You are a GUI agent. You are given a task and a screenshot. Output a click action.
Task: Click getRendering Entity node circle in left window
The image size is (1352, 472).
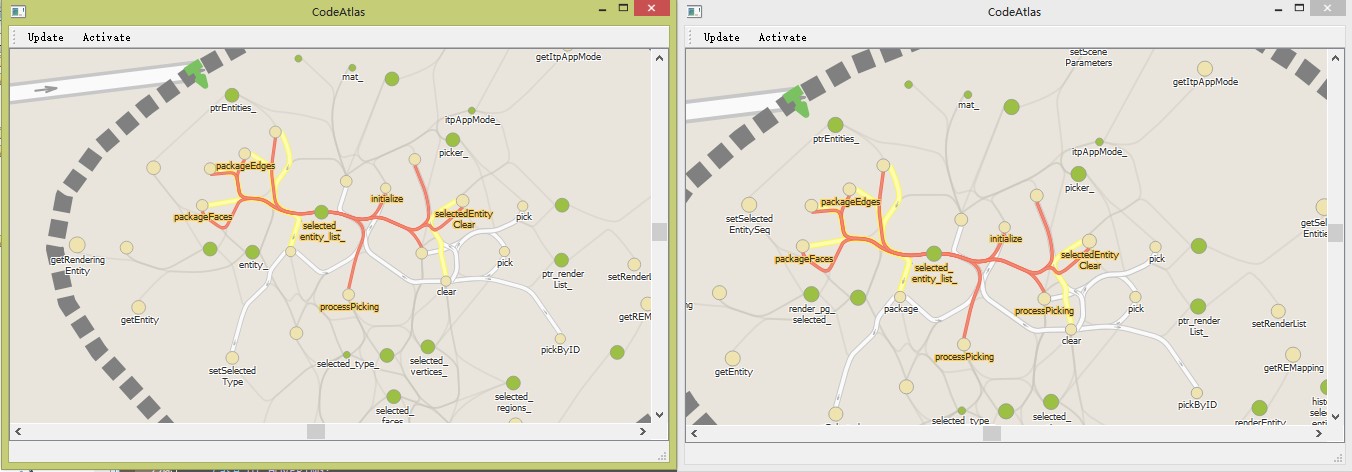pyautogui.click(x=77, y=245)
